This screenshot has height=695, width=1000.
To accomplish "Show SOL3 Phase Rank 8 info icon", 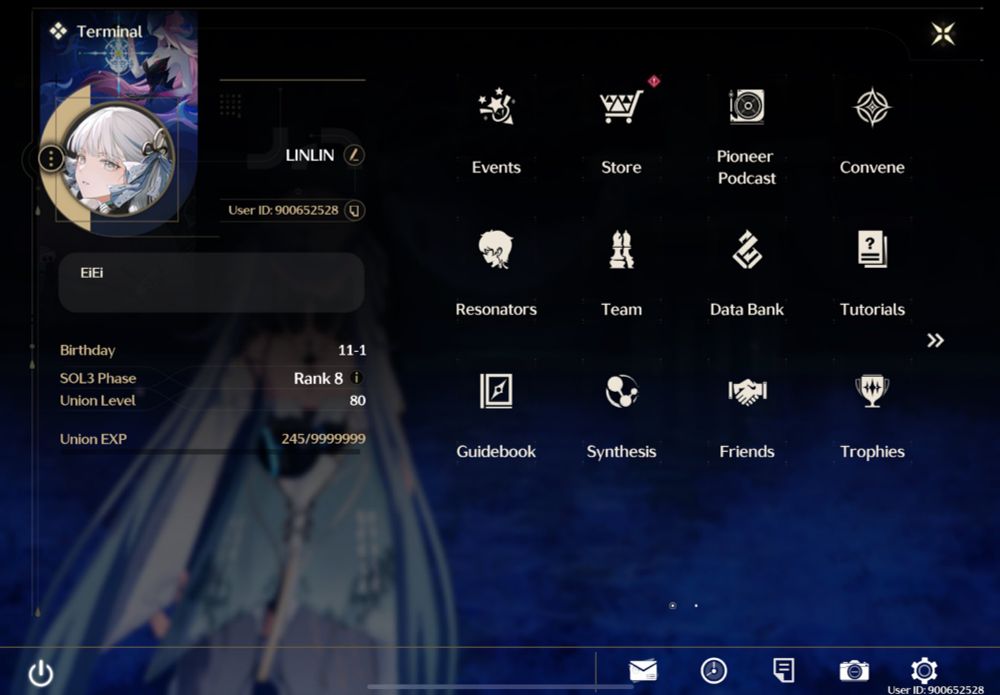I will [357, 377].
